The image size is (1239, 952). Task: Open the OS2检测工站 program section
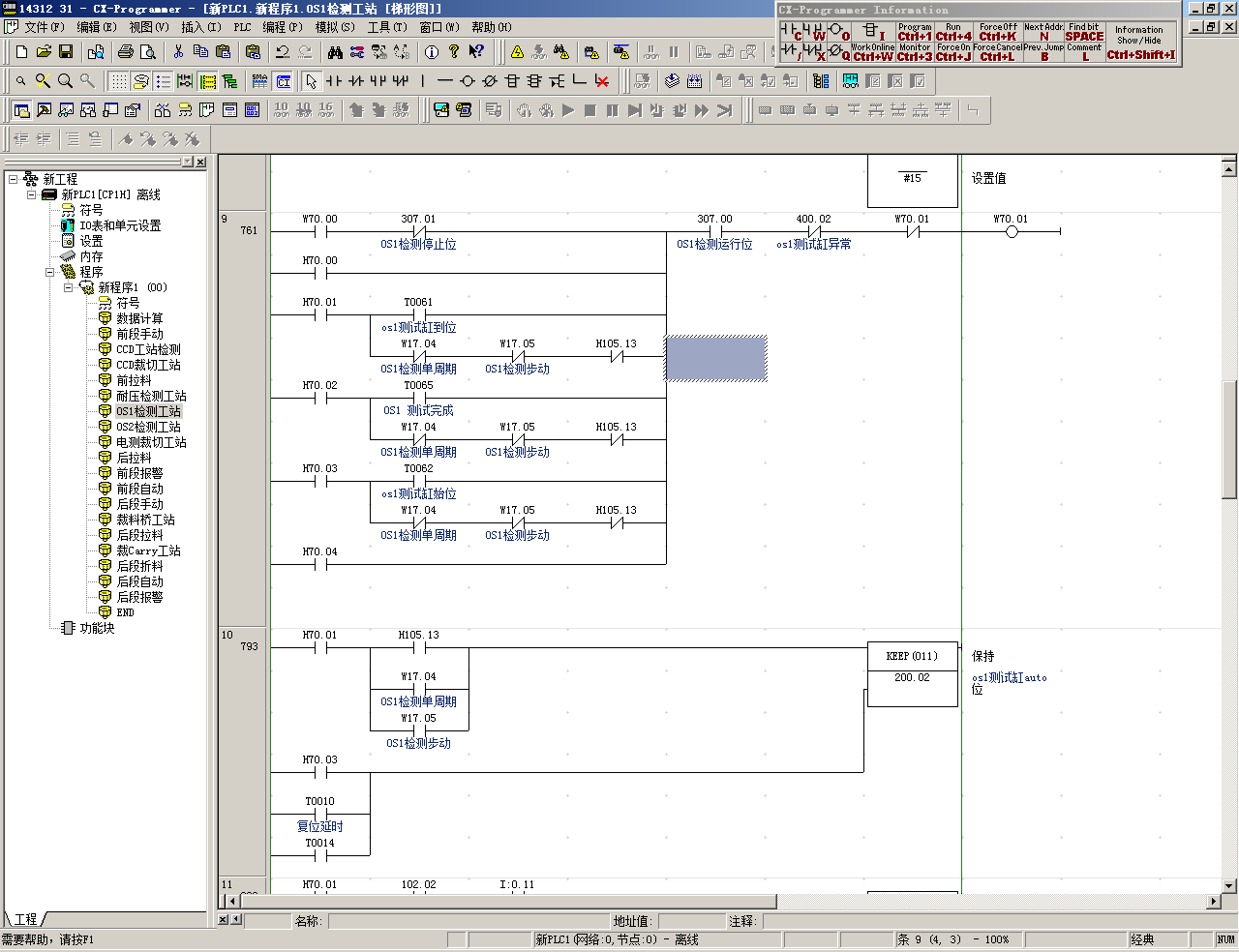(148, 427)
